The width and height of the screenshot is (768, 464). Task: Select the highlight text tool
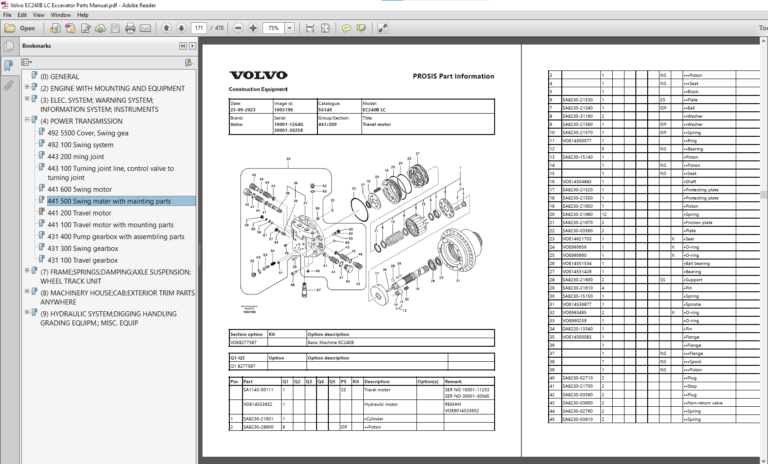(x=361, y=28)
